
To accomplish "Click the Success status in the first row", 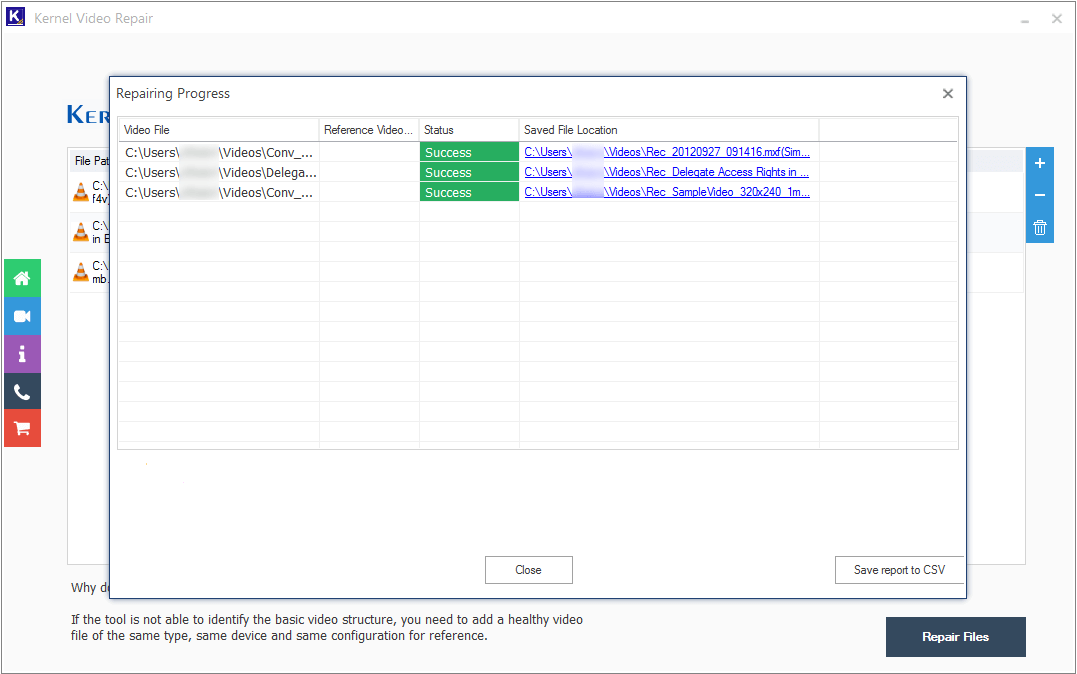I will 469,153.
